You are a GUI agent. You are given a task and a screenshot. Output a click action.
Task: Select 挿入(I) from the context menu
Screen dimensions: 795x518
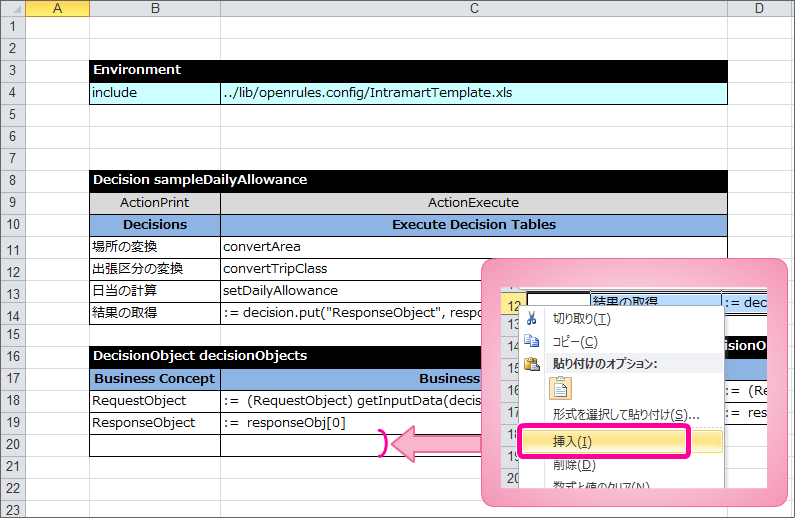tap(573, 441)
